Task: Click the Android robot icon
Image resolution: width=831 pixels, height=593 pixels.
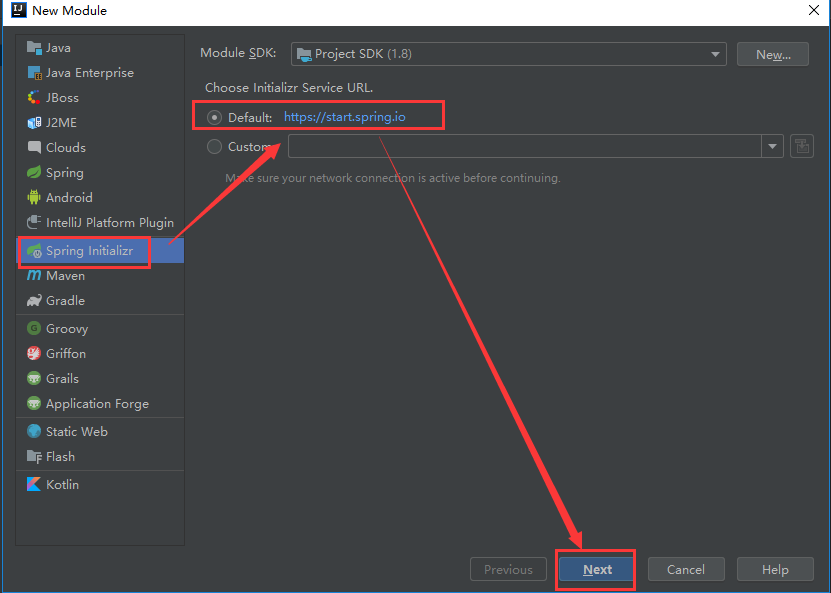Action: click(x=34, y=197)
